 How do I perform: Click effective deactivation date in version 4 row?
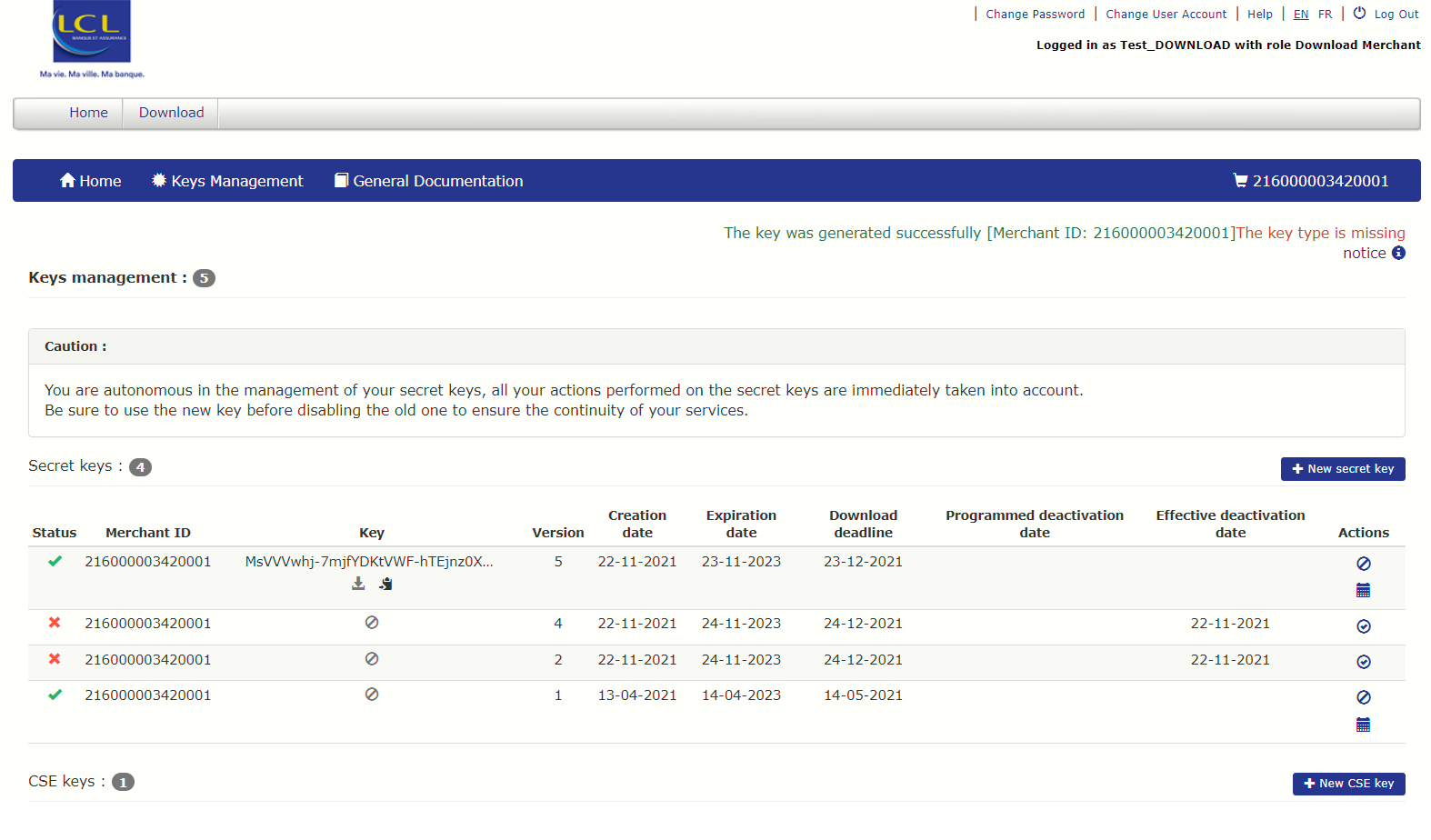pyautogui.click(x=1231, y=624)
